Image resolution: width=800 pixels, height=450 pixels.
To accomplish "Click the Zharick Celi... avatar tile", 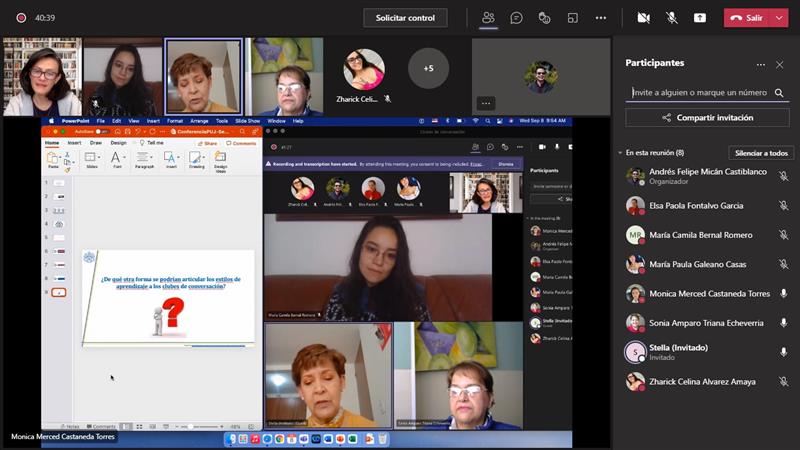I will tap(364, 70).
